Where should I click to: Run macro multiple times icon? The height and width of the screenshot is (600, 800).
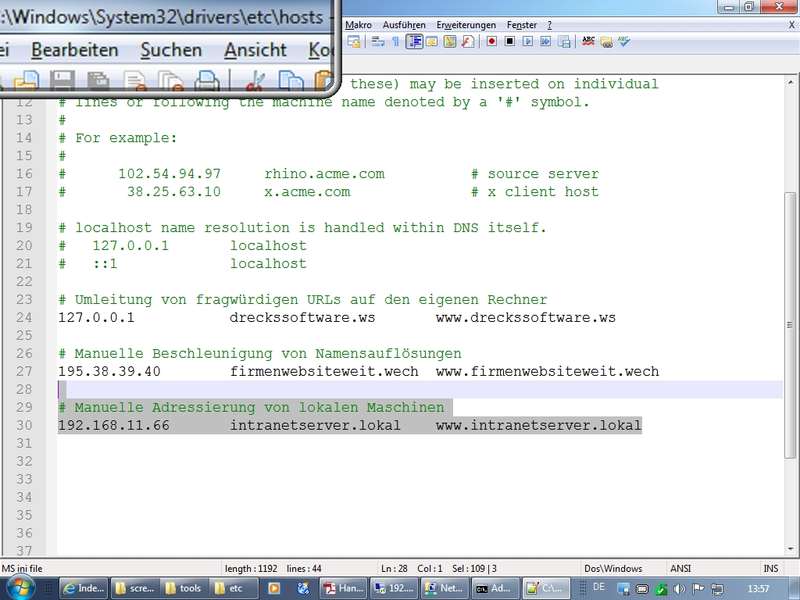pos(545,41)
